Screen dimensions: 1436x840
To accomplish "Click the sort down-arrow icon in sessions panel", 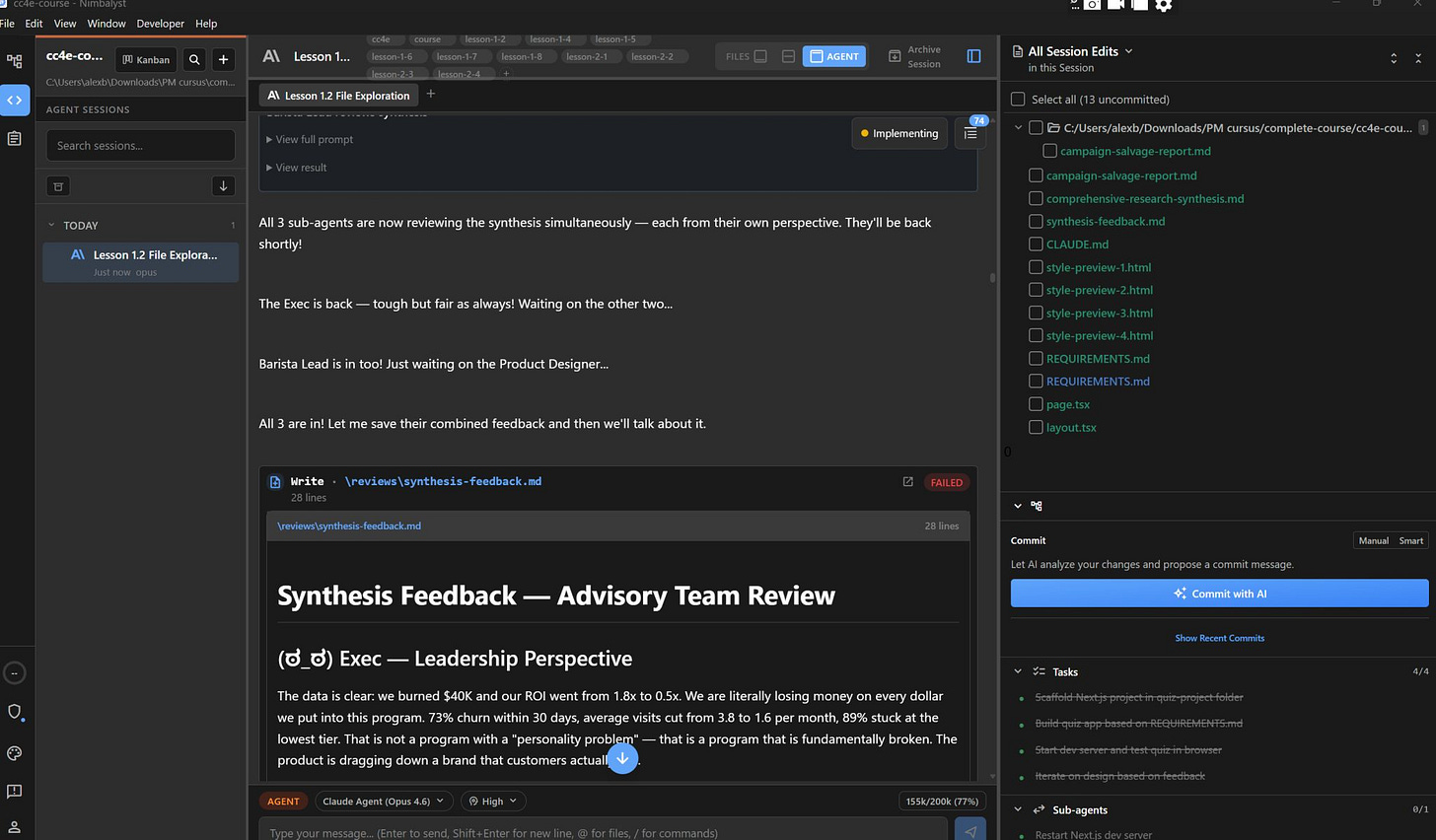I will click(x=223, y=185).
